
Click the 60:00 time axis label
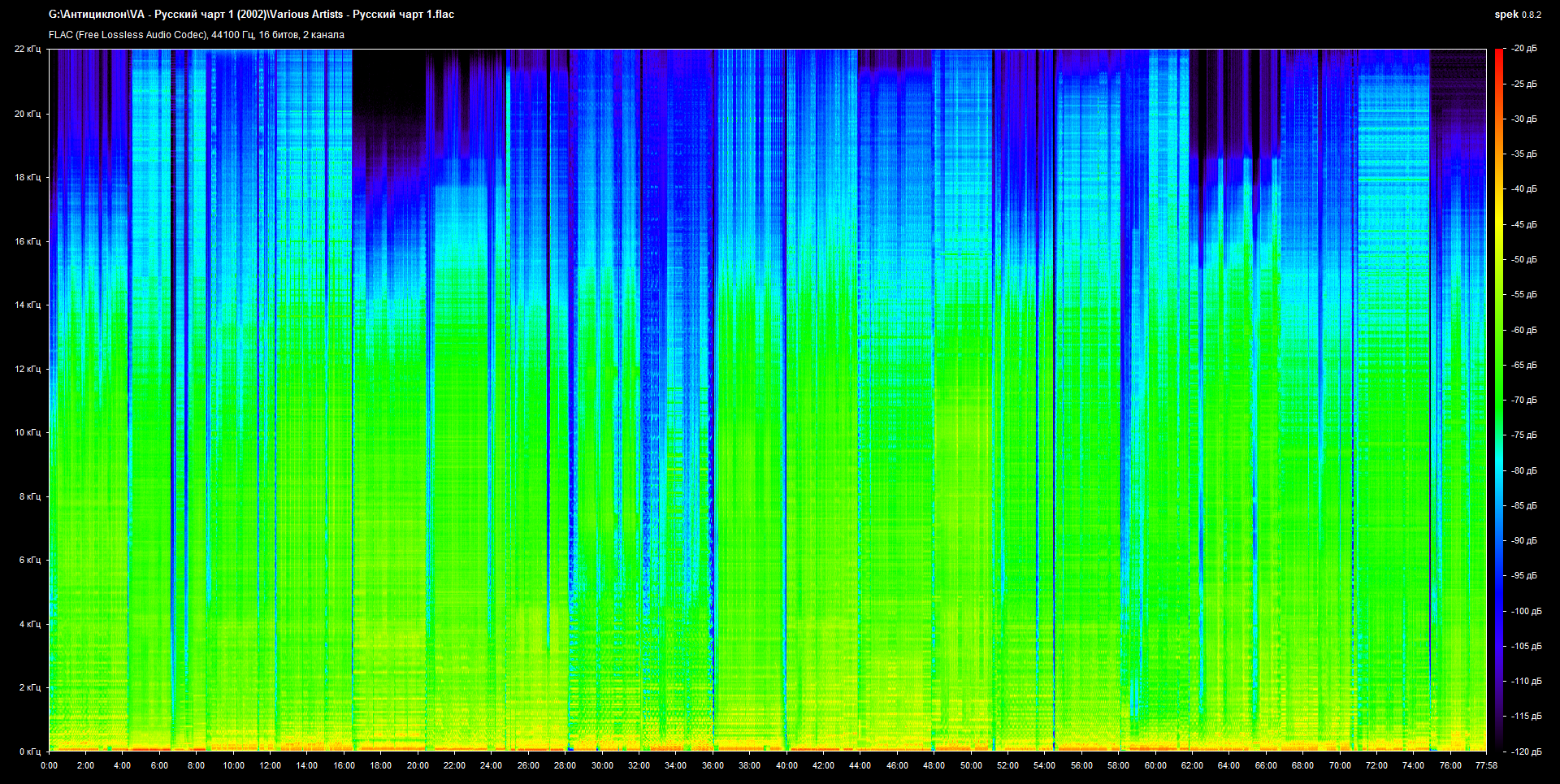(1155, 765)
